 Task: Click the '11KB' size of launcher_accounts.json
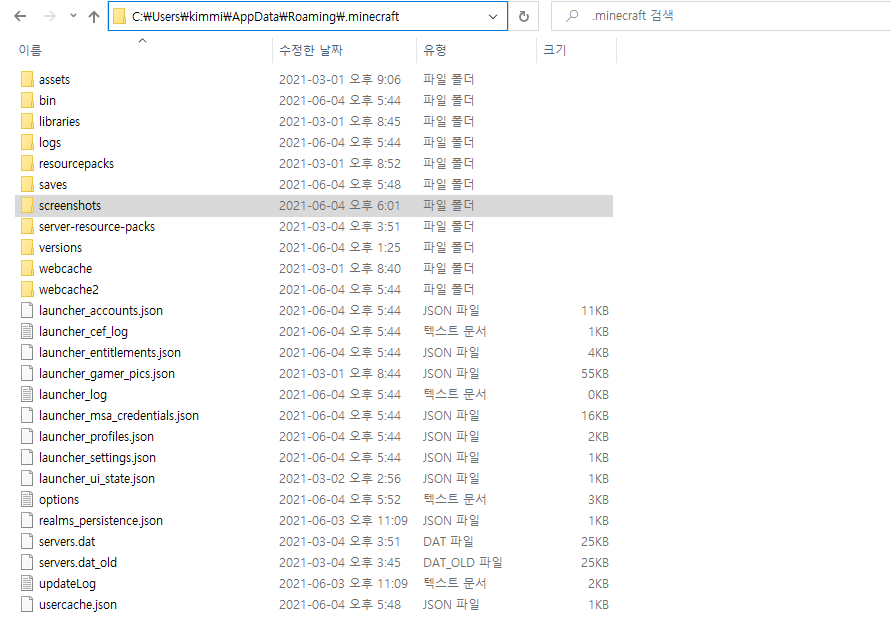point(595,311)
